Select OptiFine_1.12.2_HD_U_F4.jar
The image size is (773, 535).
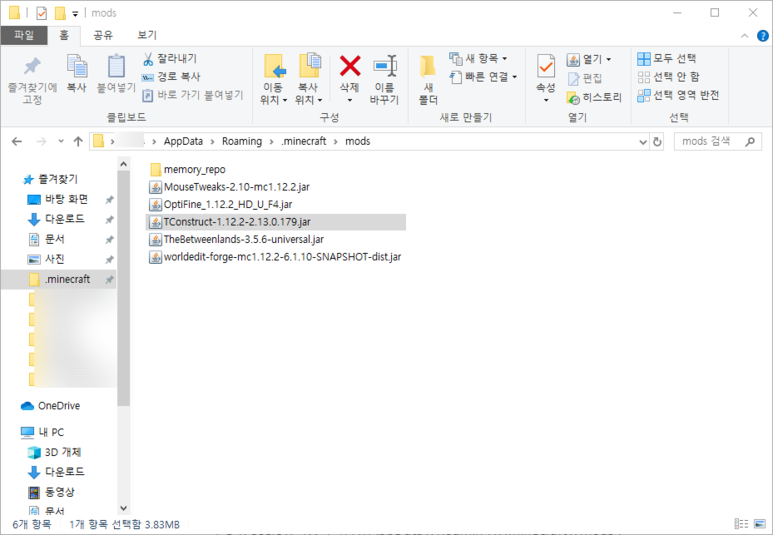pos(221,205)
